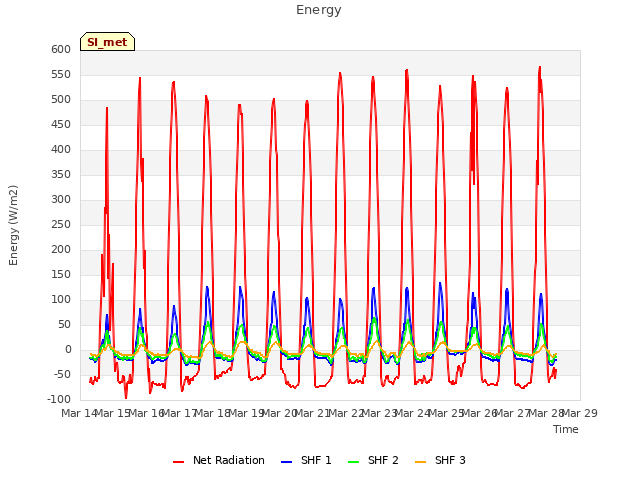Click the Mar 26 x-axis tick label
The image size is (640, 480).
pos(480,413)
